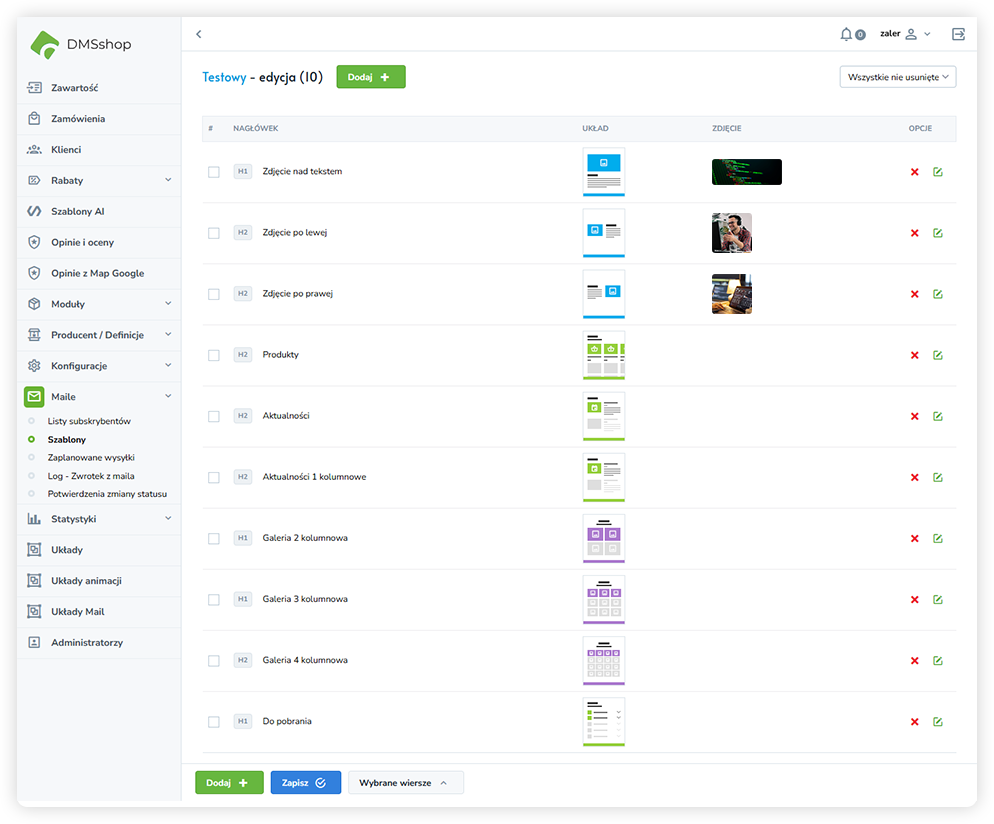Edit the Zdjęcie nad tekstem row
This screenshot has width=994, height=824.
(937, 172)
